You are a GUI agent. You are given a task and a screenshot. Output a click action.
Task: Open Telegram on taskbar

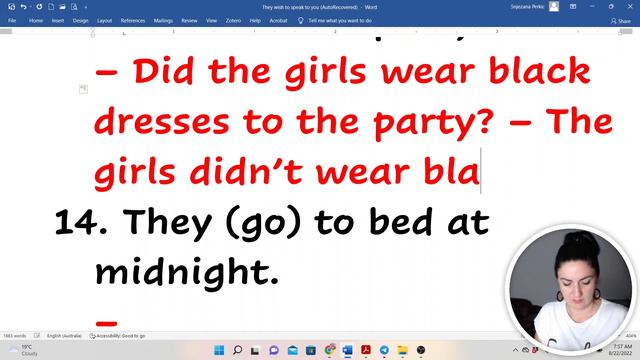384,350
